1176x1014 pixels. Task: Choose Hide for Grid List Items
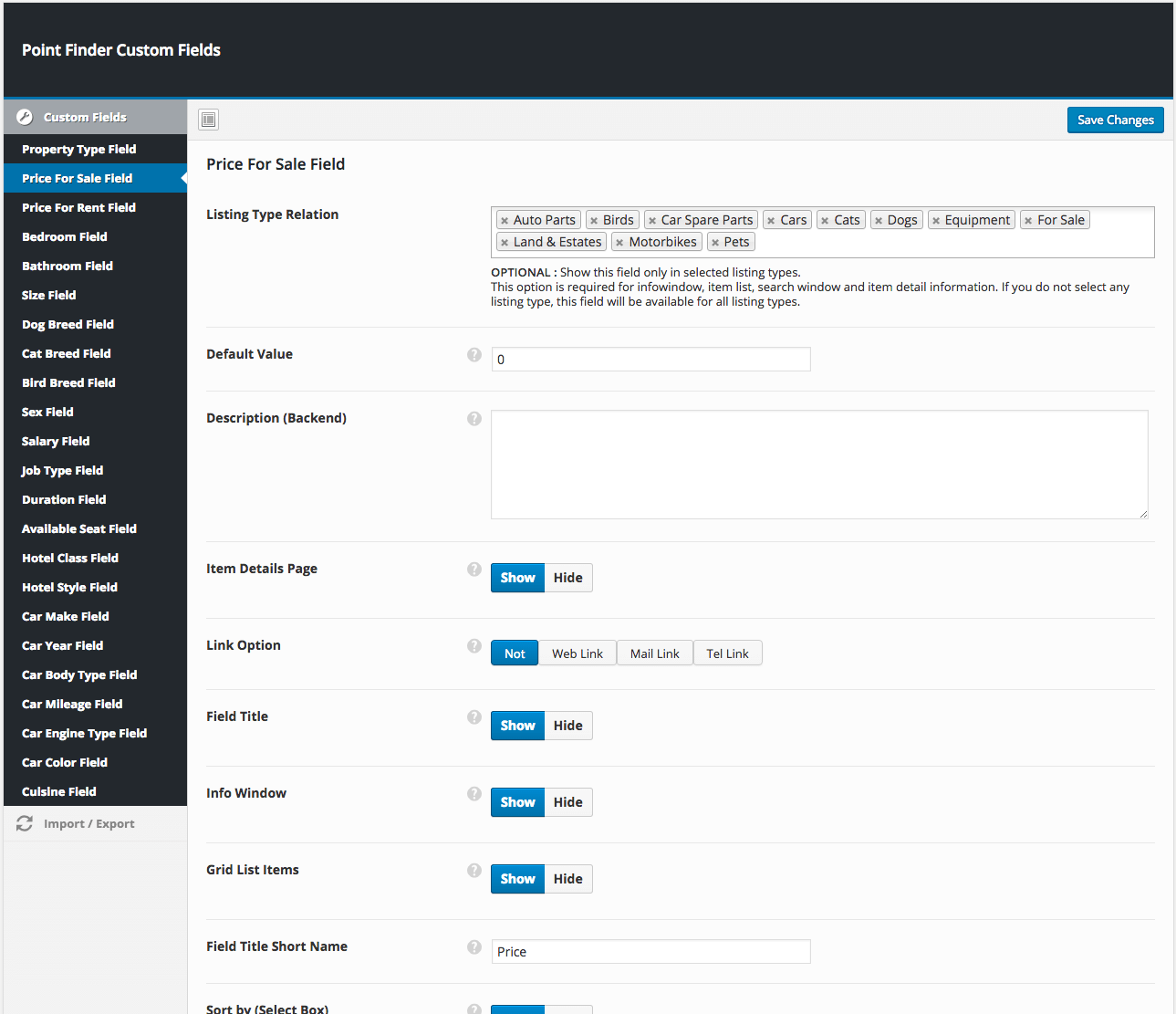pyautogui.click(x=567, y=879)
